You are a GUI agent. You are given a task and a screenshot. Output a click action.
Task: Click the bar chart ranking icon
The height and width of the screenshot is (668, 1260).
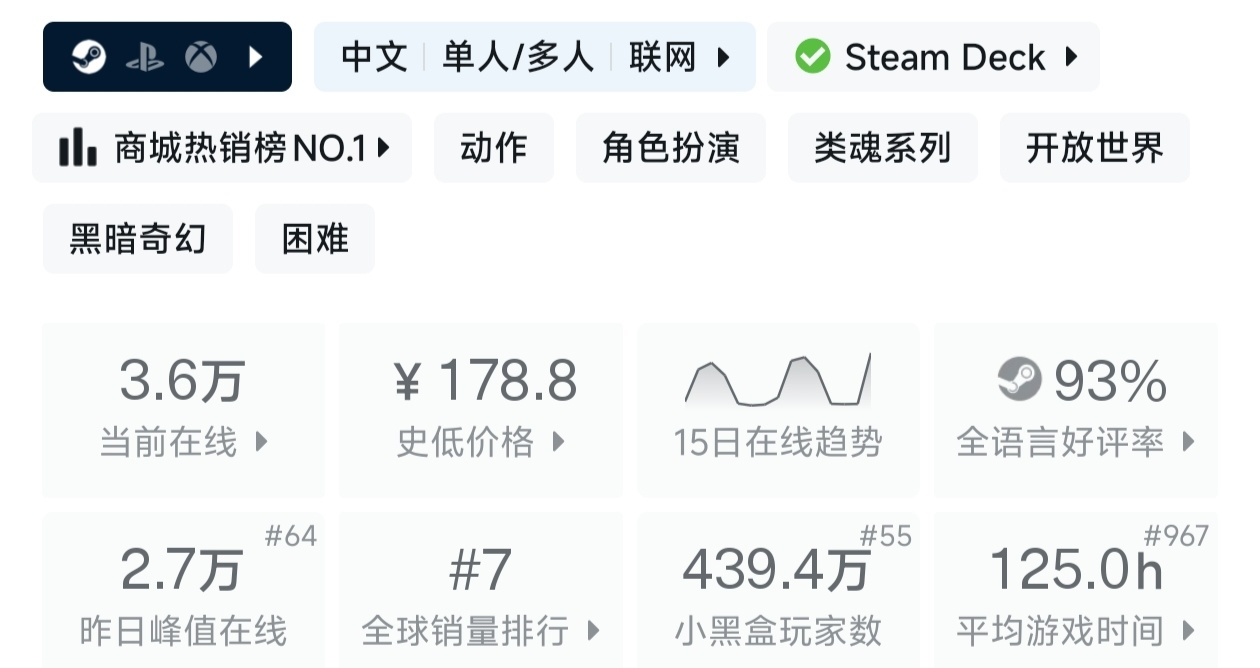77,148
